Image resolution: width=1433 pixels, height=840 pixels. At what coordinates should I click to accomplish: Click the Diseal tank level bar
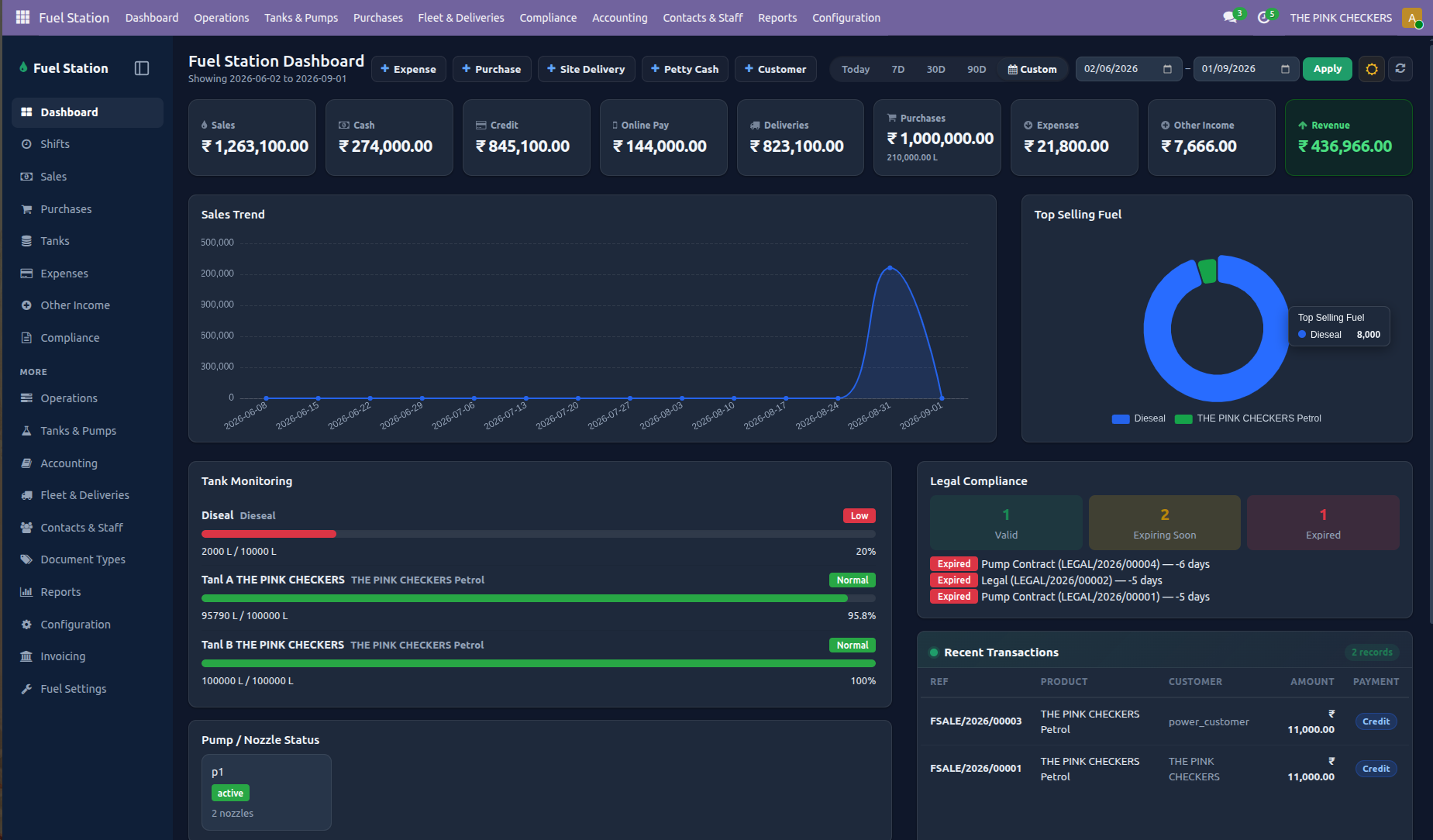click(x=539, y=534)
